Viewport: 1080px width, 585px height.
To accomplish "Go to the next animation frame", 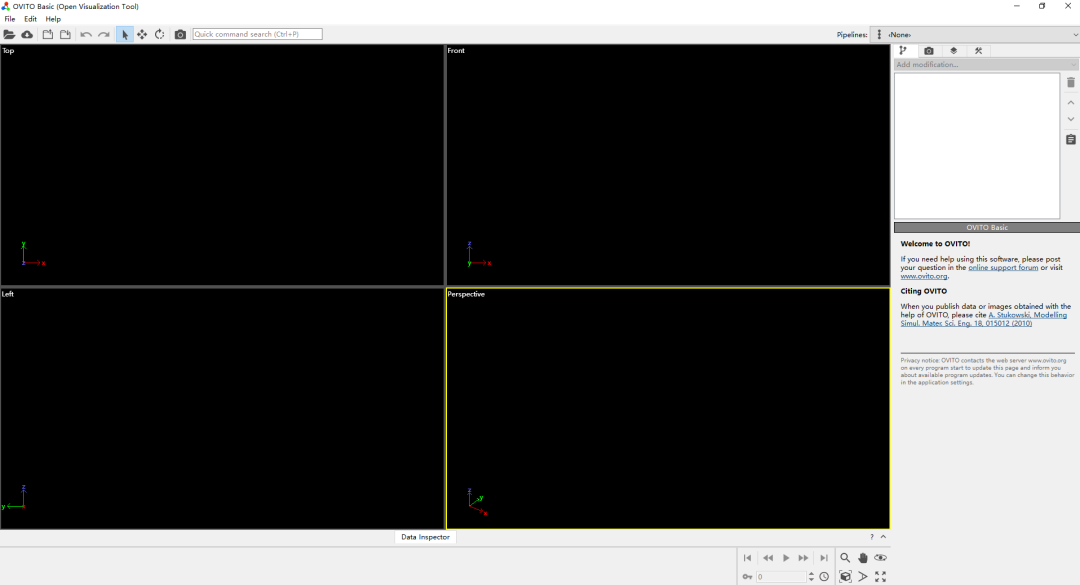I will point(803,558).
